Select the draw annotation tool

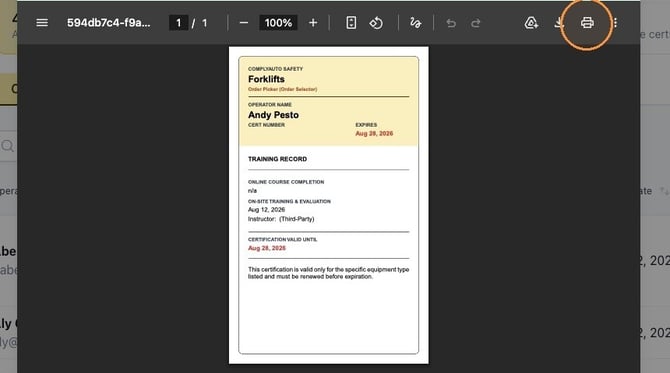click(x=415, y=23)
